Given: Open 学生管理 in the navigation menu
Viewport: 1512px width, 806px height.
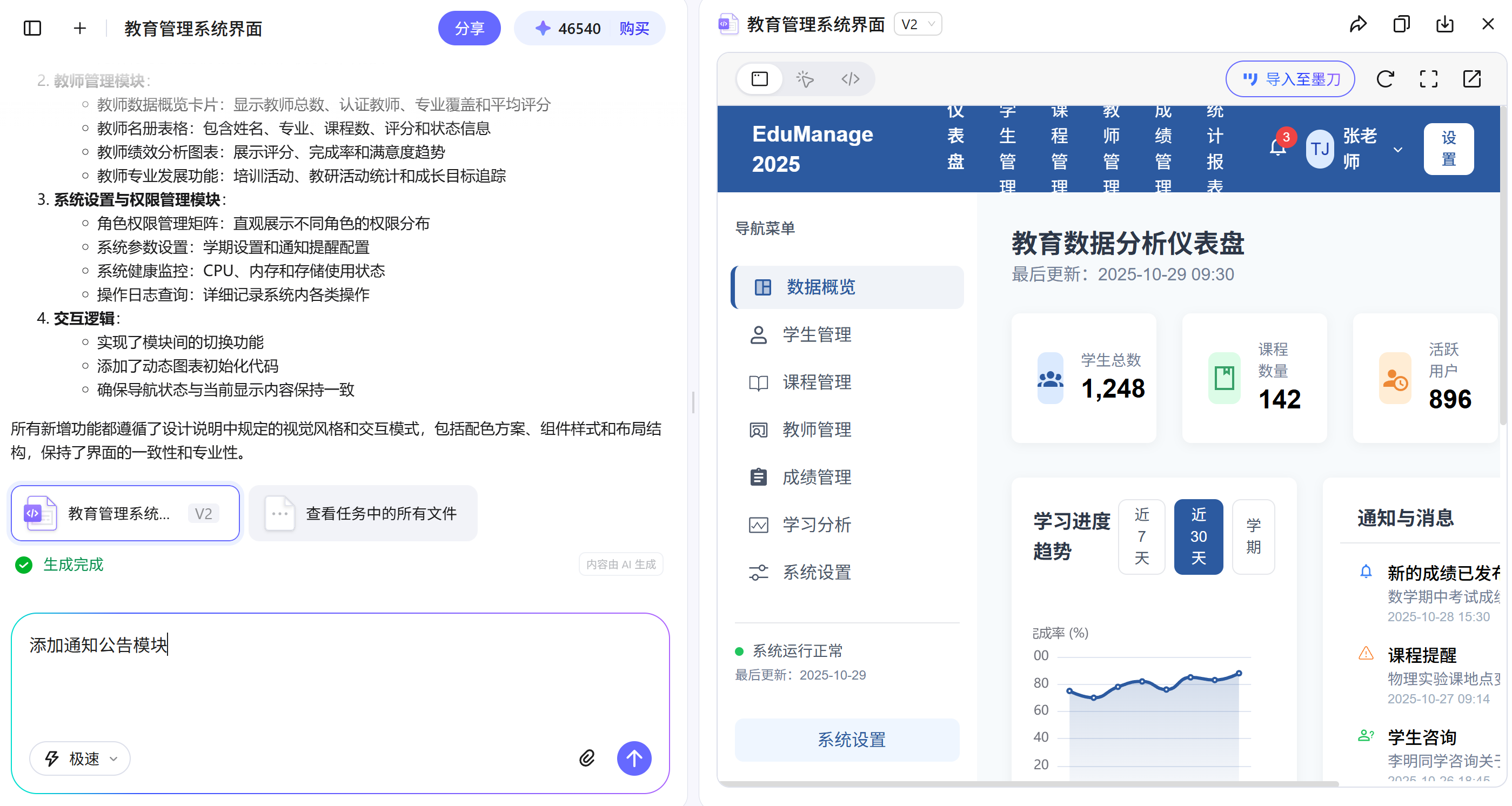Looking at the screenshot, I should (x=816, y=334).
